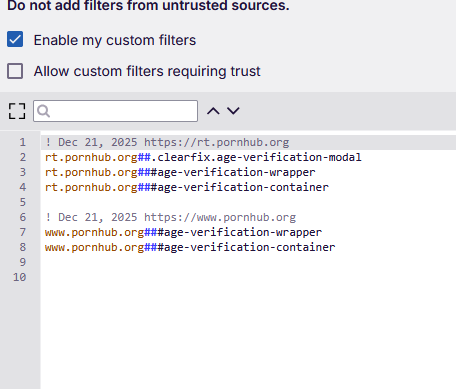456x389 pixels.
Task: Place cursor on rt age-verification-wrapper filter line
Action: (x=180, y=172)
